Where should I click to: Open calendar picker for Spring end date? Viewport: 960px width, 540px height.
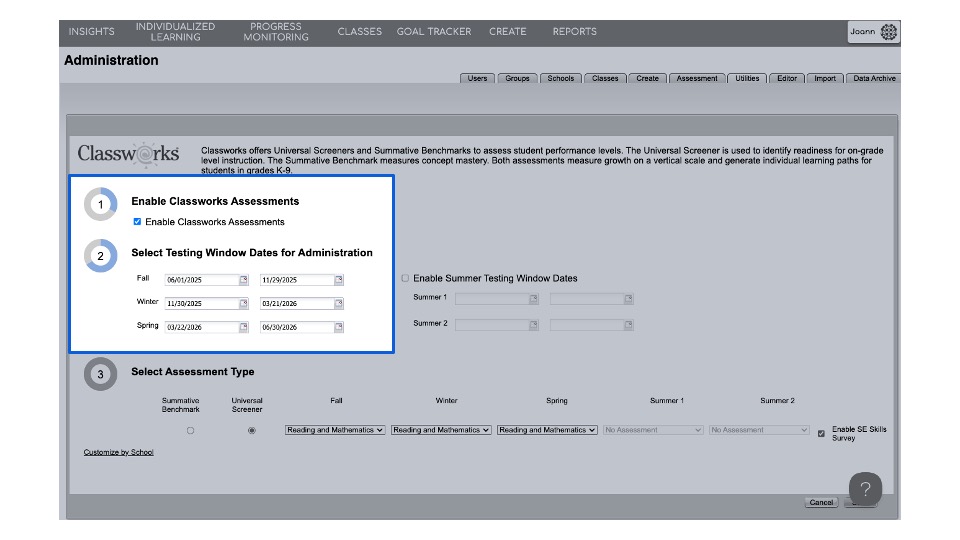tap(339, 327)
